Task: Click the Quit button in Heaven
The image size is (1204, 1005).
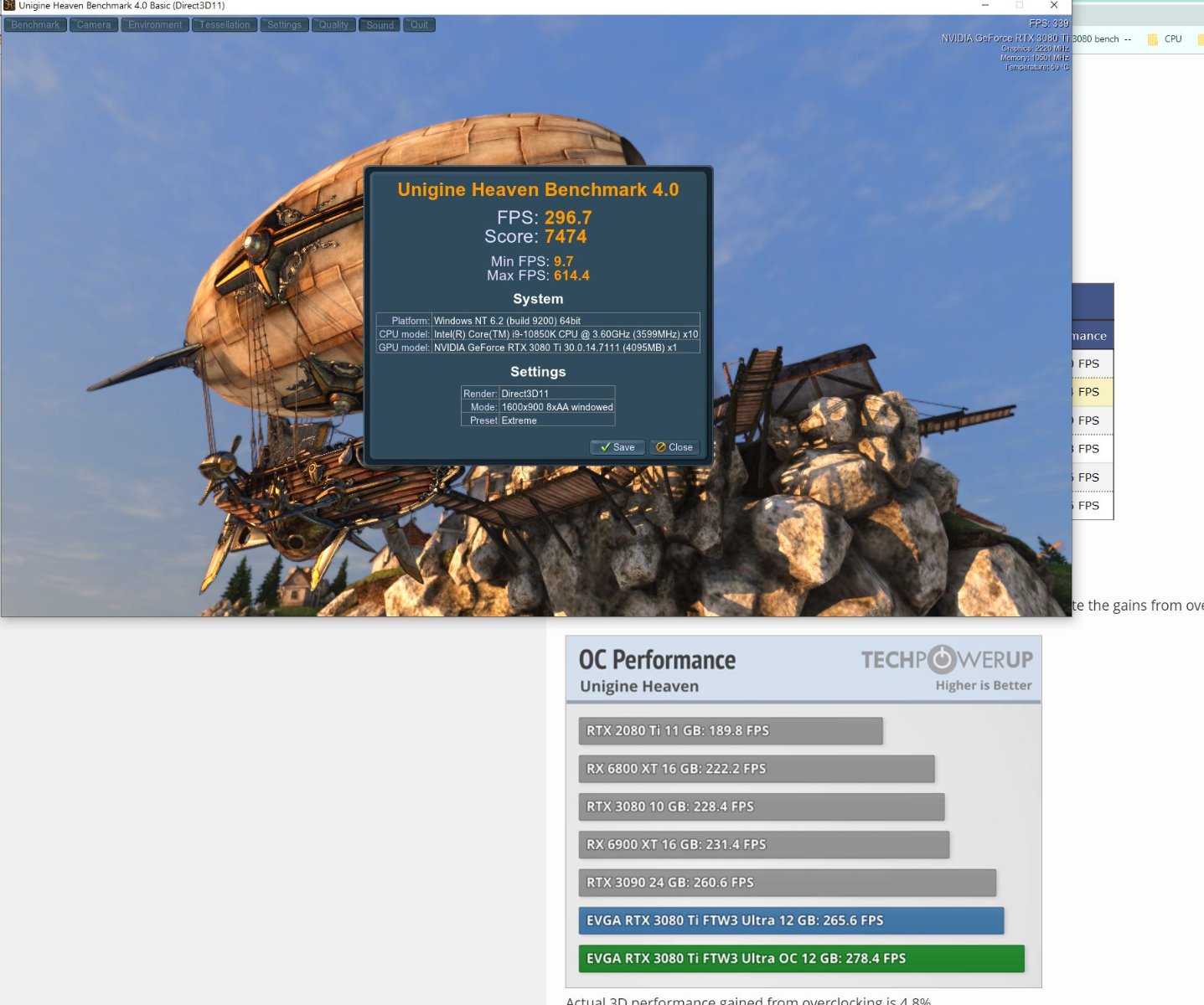Action: click(x=419, y=25)
